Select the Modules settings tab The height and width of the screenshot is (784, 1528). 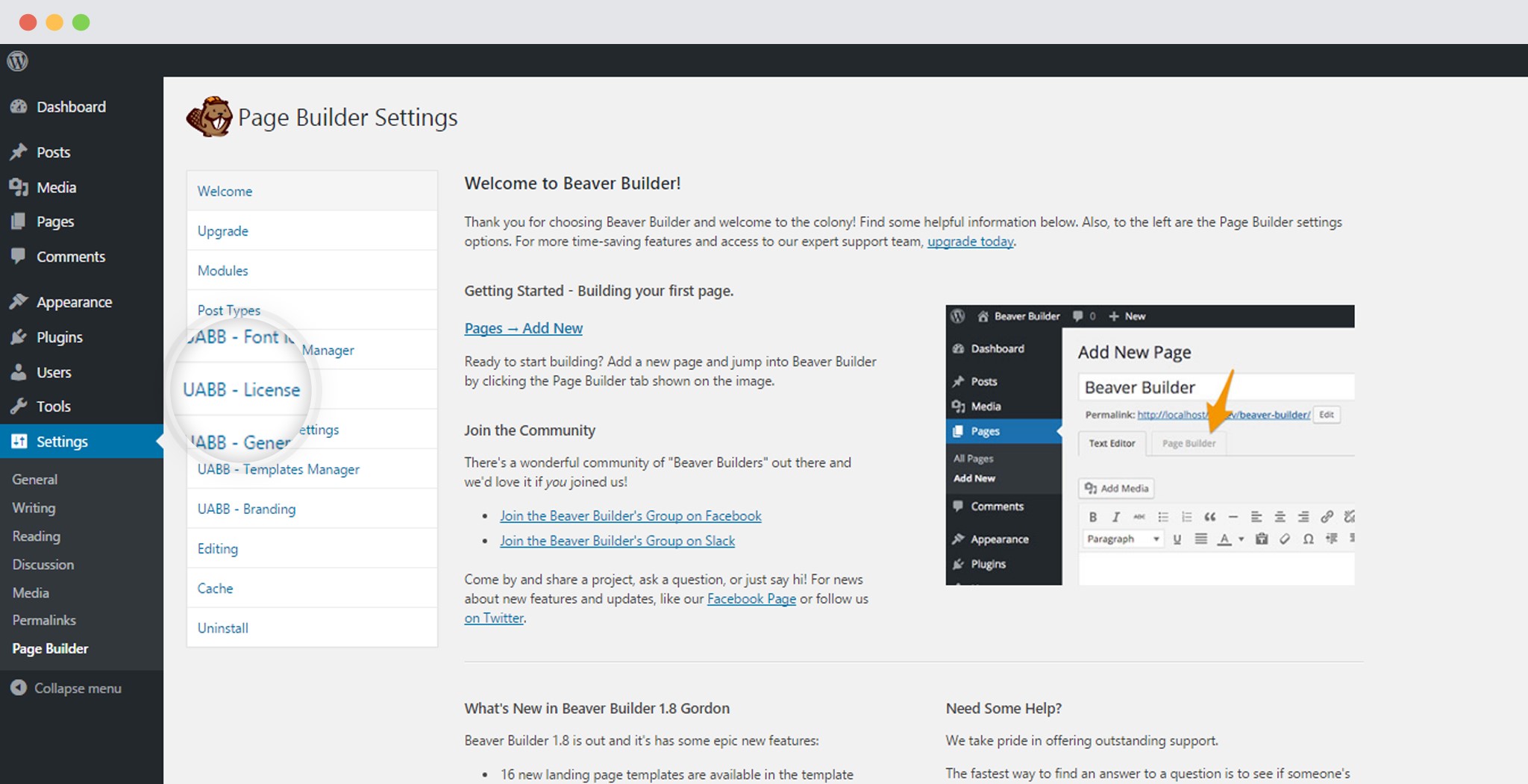click(312, 270)
